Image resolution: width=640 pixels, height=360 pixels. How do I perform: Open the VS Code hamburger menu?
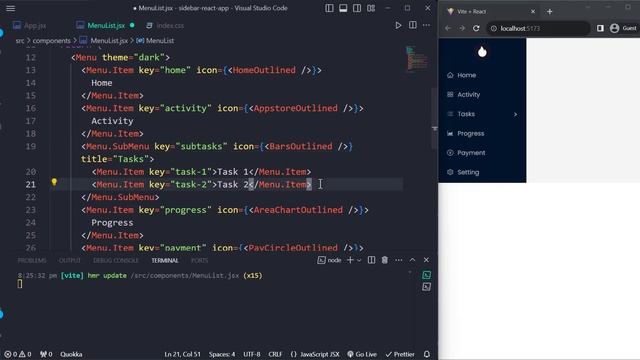(11, 8)
